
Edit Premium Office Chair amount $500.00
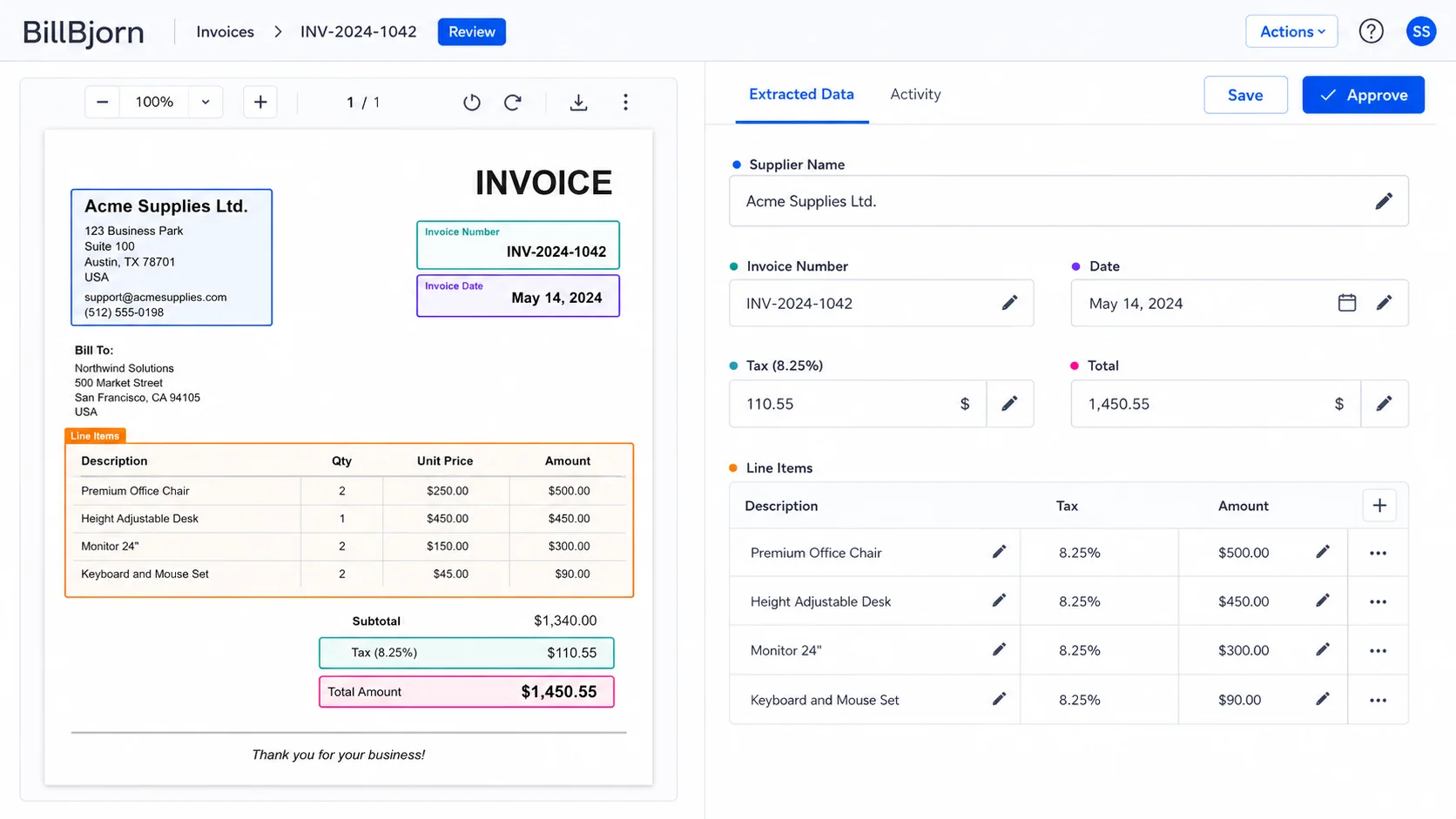[x=1323, y=552]
